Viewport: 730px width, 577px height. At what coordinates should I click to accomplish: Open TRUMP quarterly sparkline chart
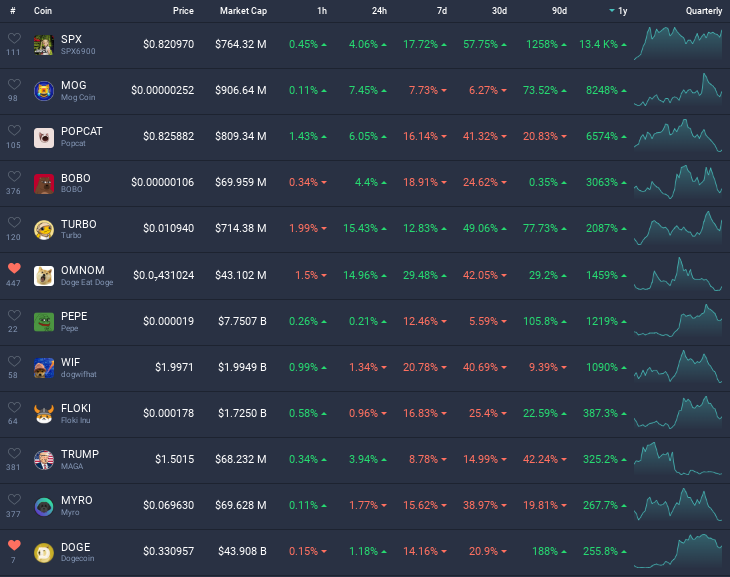(678, 458)
